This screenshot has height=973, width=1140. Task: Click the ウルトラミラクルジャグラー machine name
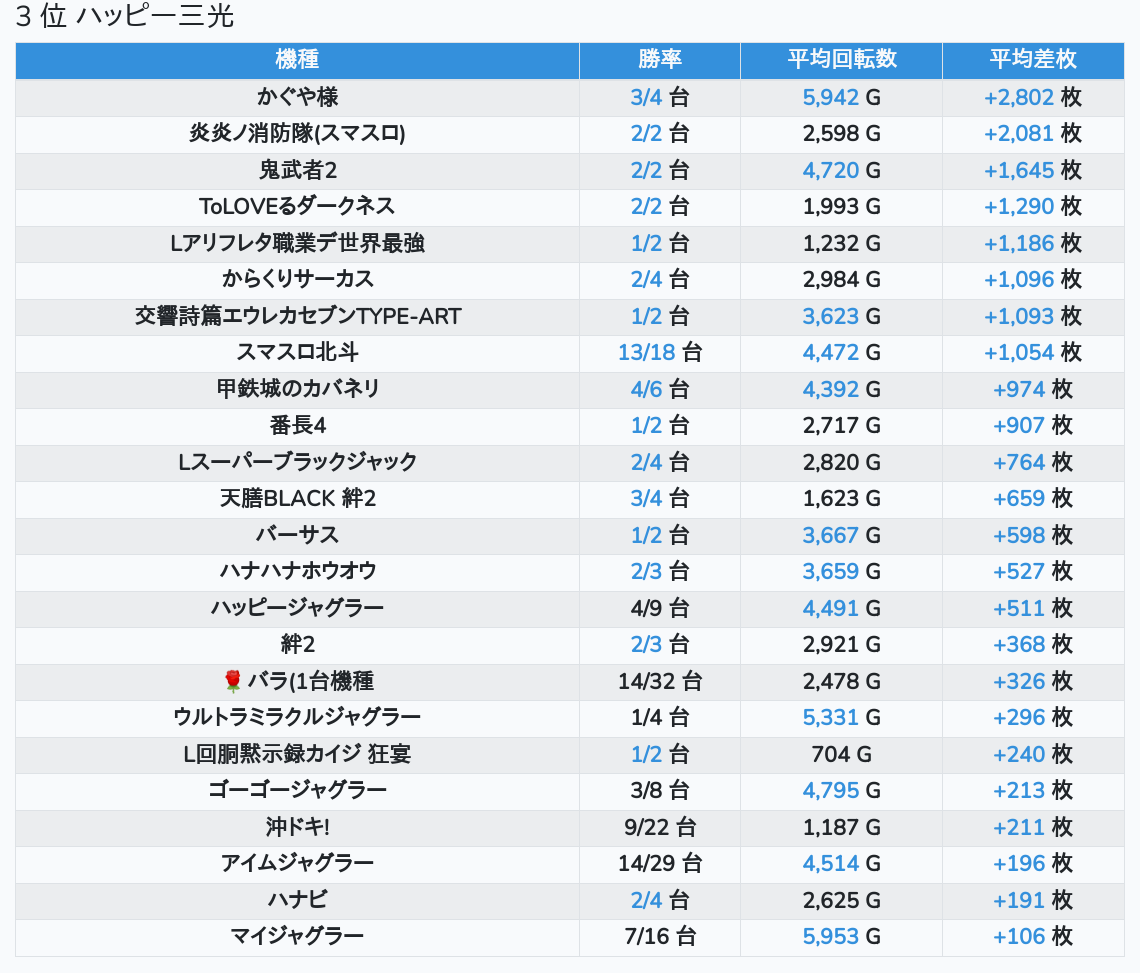pos(297,718)
